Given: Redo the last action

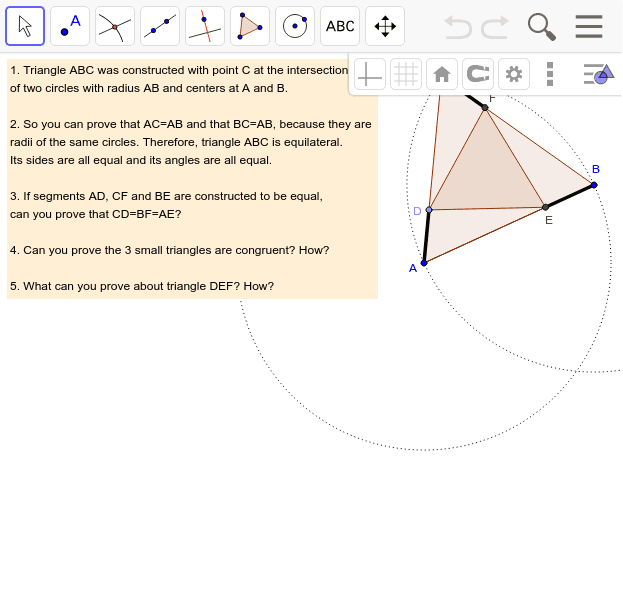Looking at the screenshot, I should 495,27.
